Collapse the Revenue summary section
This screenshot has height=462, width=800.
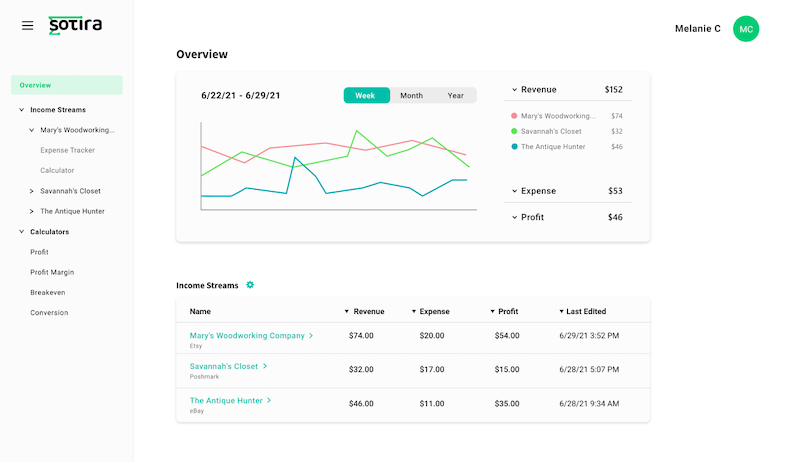pos(514,90)
